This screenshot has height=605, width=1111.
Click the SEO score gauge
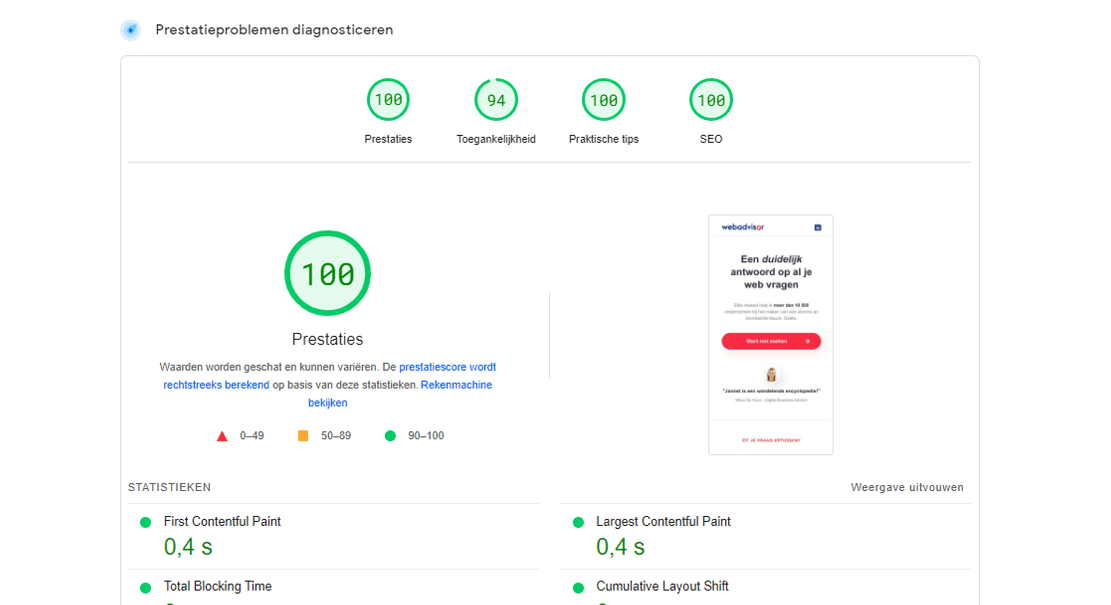[711, 99]
